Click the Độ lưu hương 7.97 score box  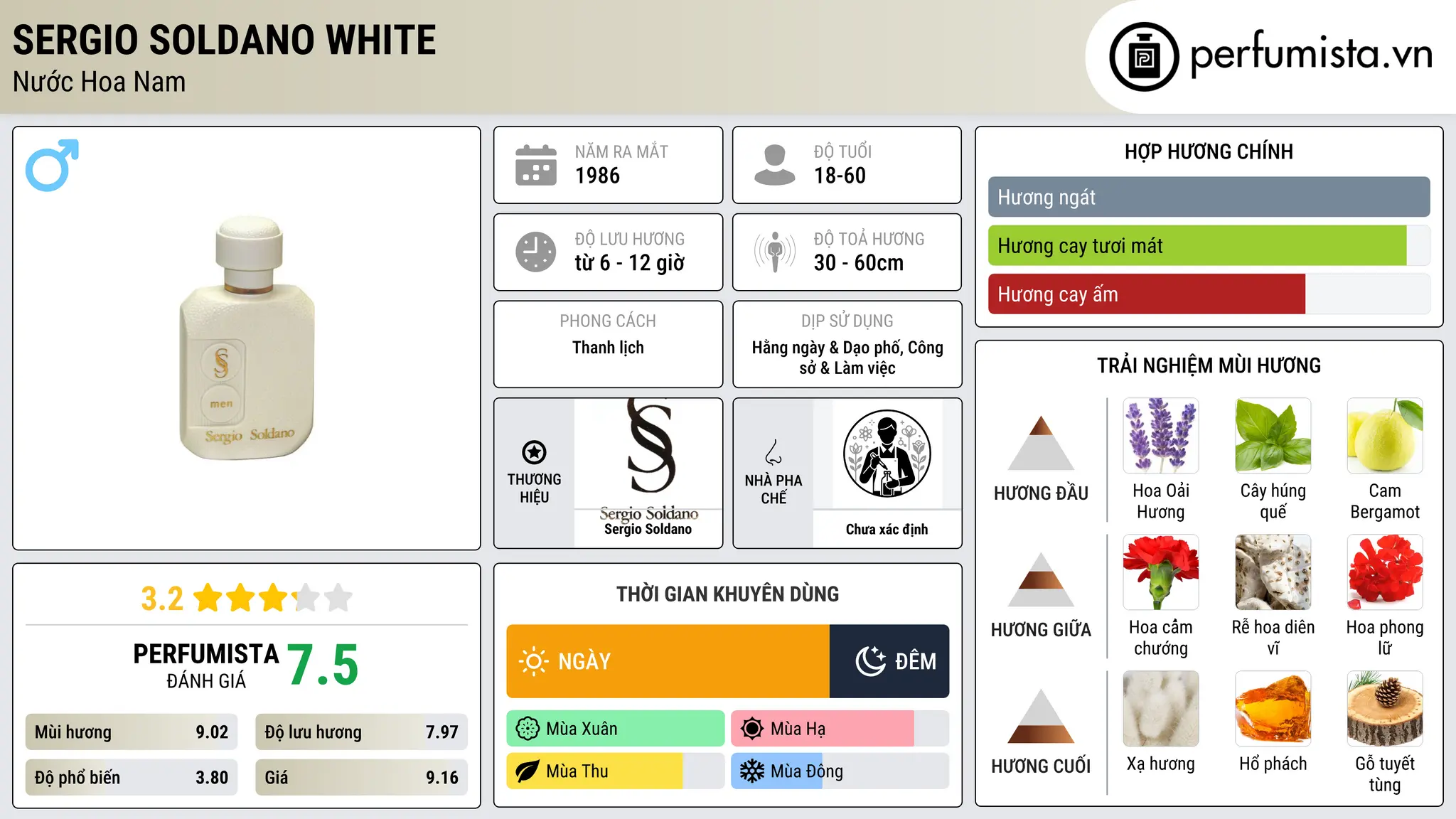click(362, 732)
